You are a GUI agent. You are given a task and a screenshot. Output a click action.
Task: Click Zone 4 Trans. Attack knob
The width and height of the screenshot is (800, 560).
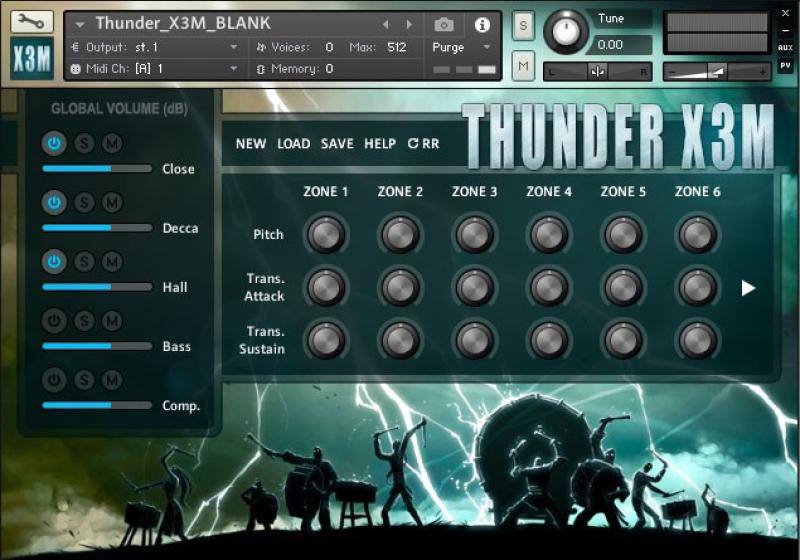click(x=549, y=288)
